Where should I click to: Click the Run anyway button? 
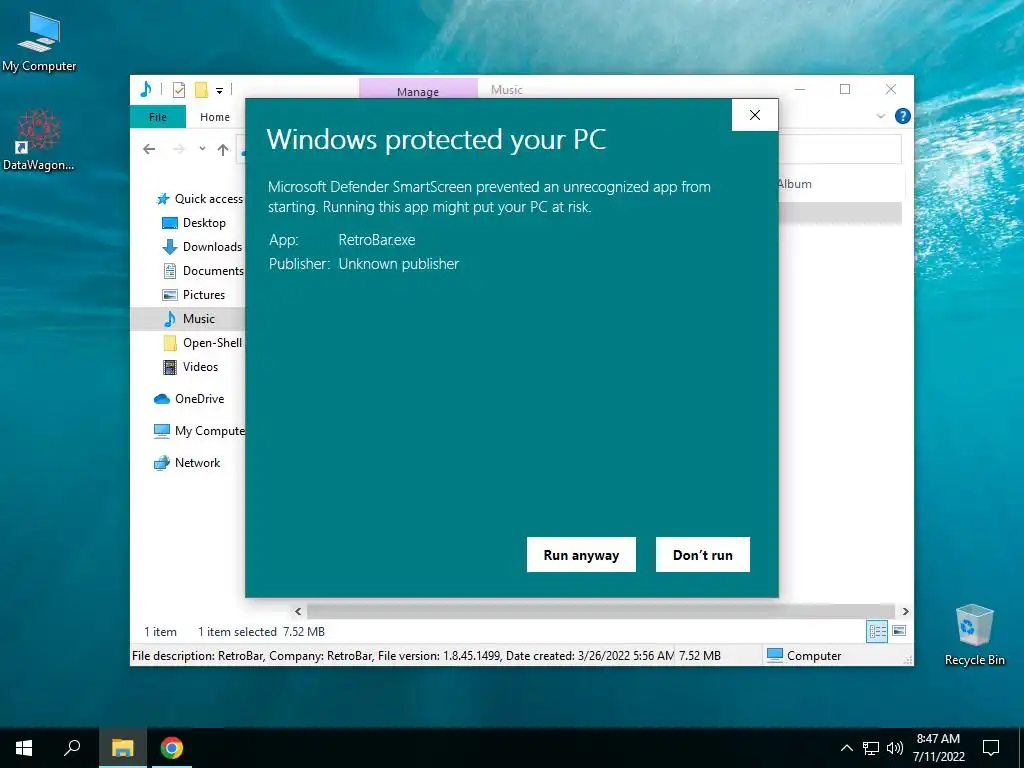[x=581, y=554]
